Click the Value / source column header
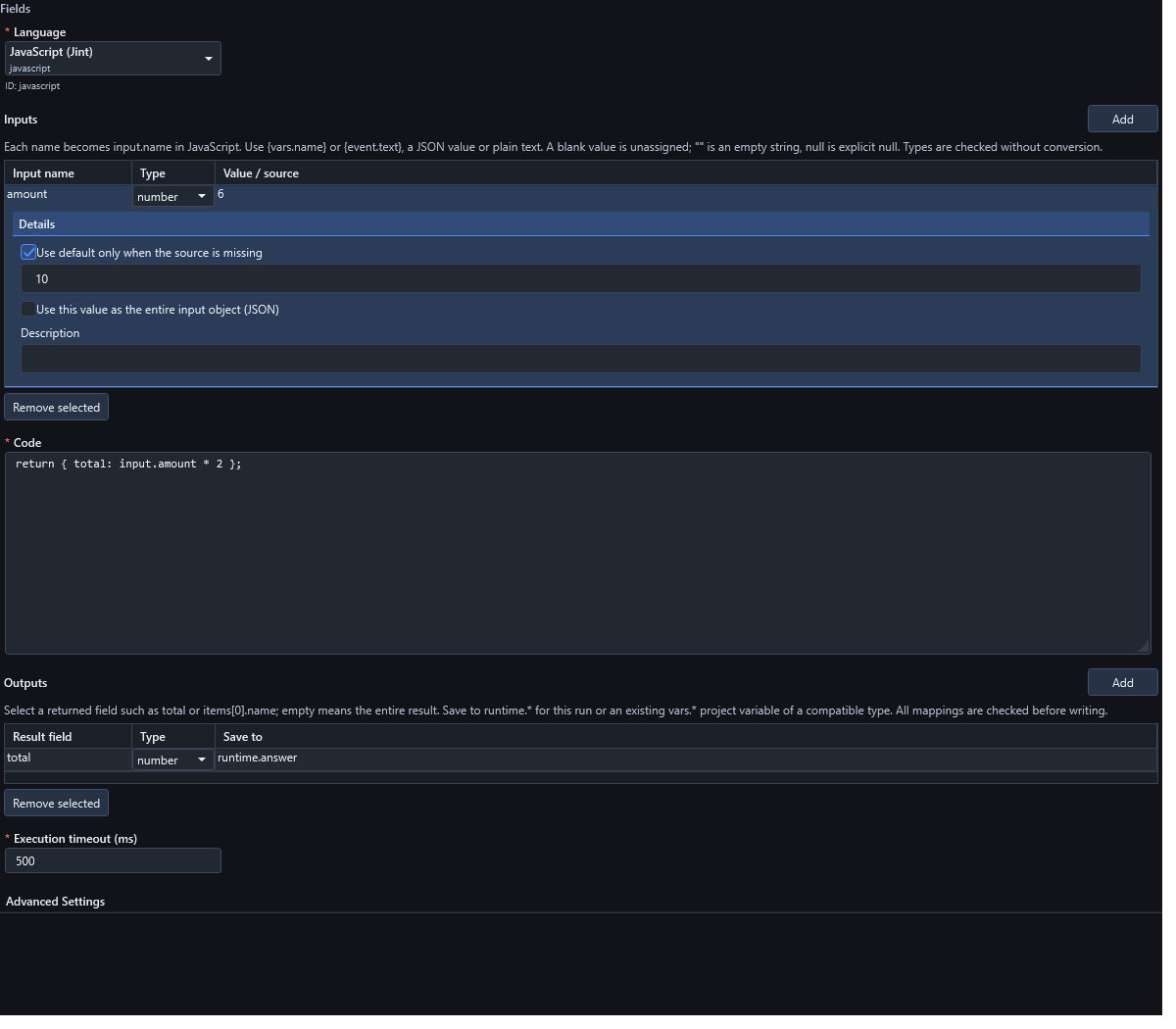Viewport: 1176px width, 1029px height. click(x=686, y=173)
